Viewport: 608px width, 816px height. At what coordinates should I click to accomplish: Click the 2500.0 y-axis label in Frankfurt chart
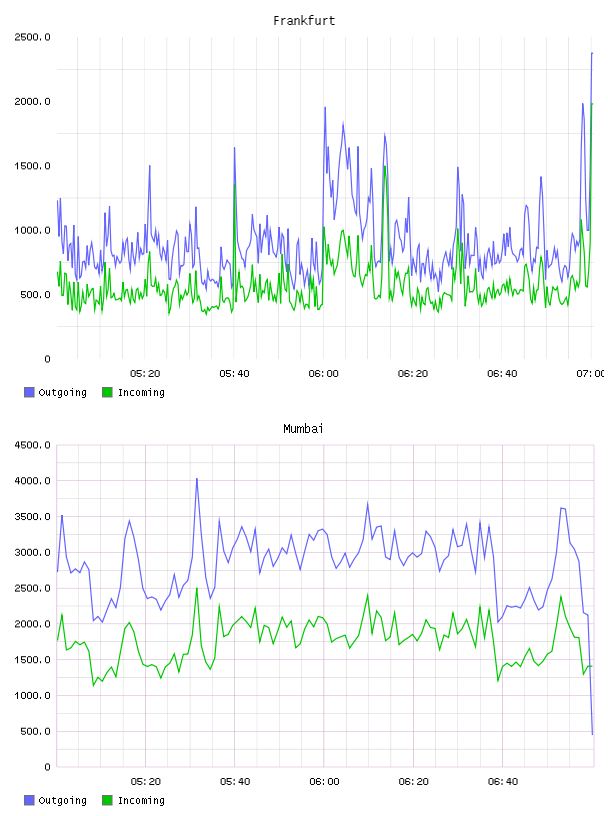(33, 37)
